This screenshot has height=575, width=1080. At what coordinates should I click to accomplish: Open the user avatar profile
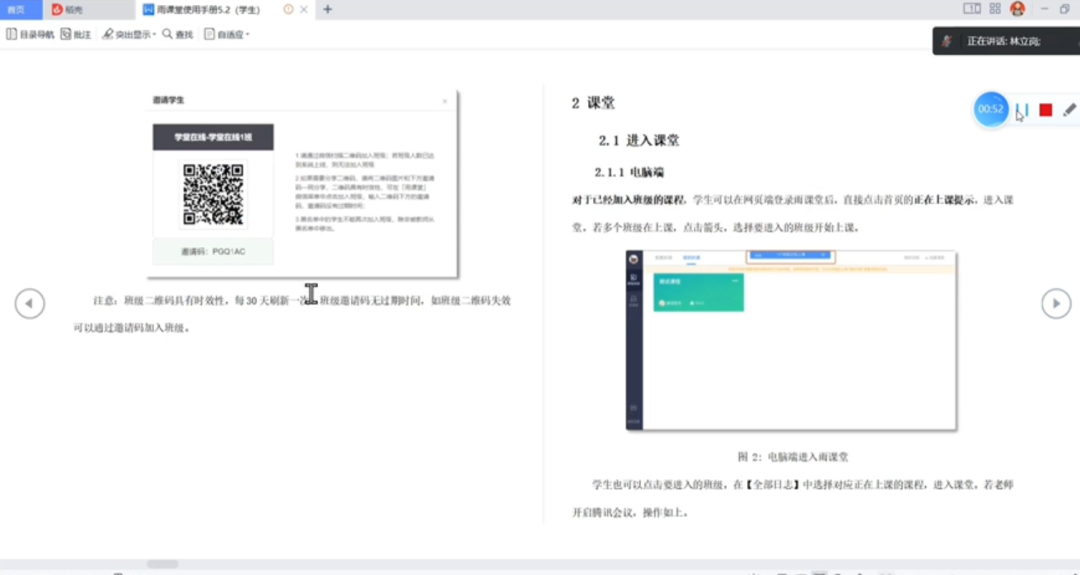tap(1017, 9)
